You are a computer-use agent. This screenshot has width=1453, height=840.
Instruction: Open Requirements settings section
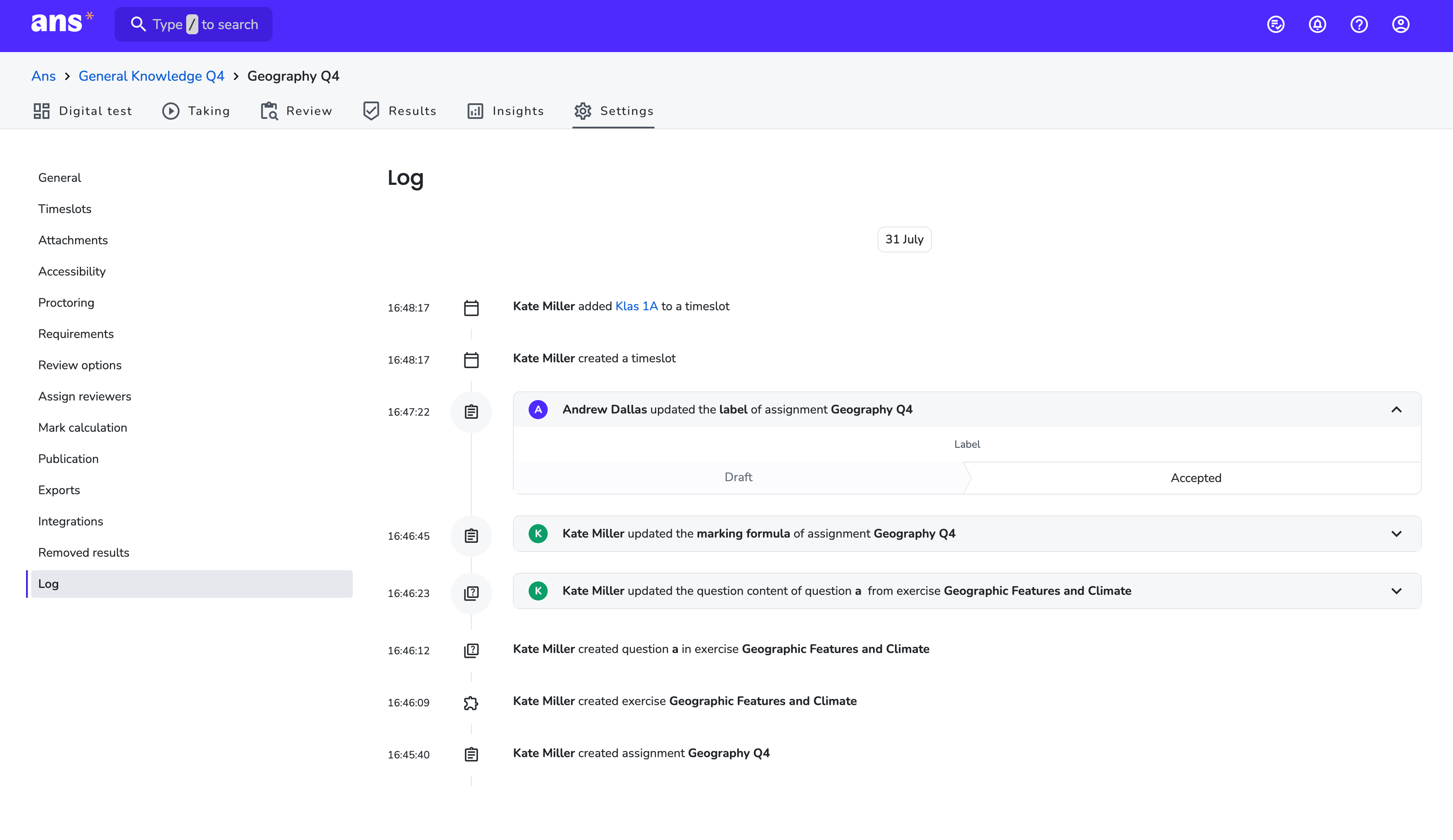tap(76, 334)
